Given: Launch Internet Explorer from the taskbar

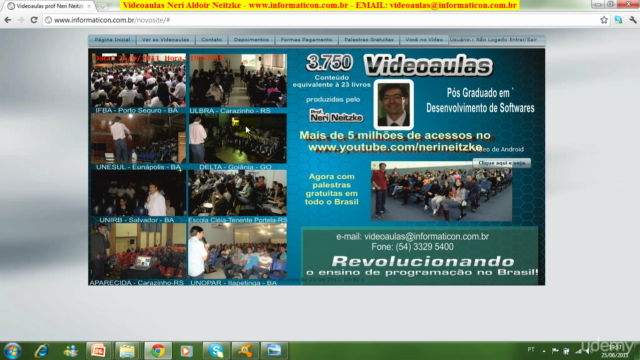Looking at the screenshot, I should pos(42,351).
